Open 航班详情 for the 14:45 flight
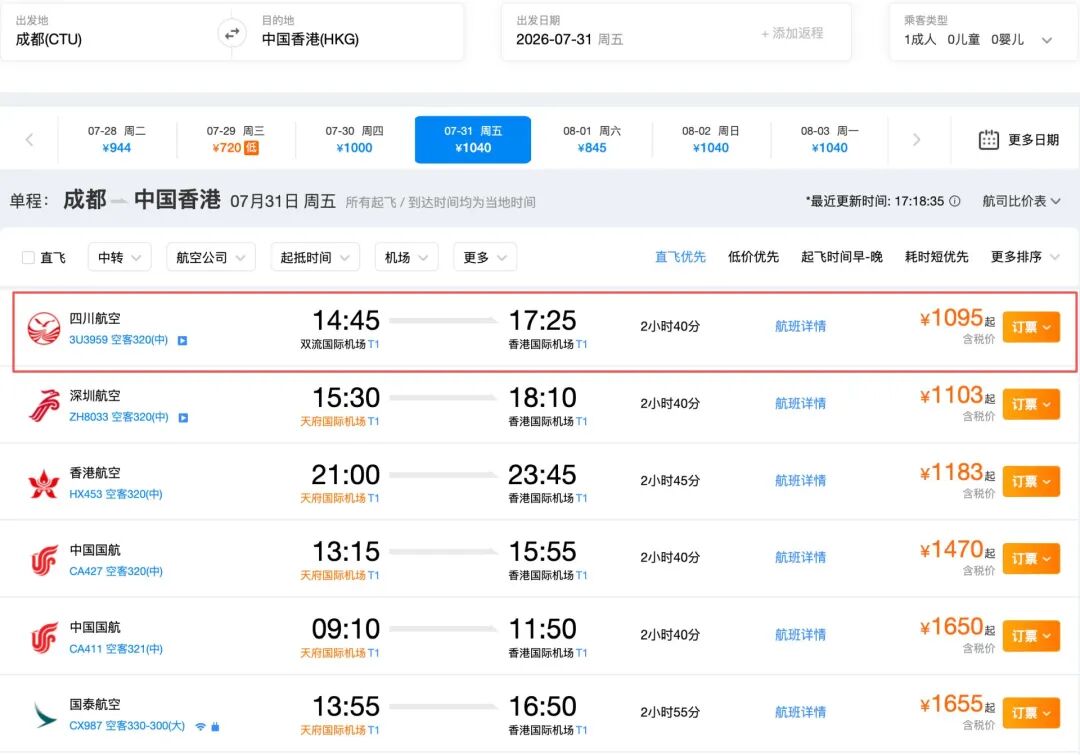Screen dimensions: 1080x755 pyautogui.click(x=800, y=327)
